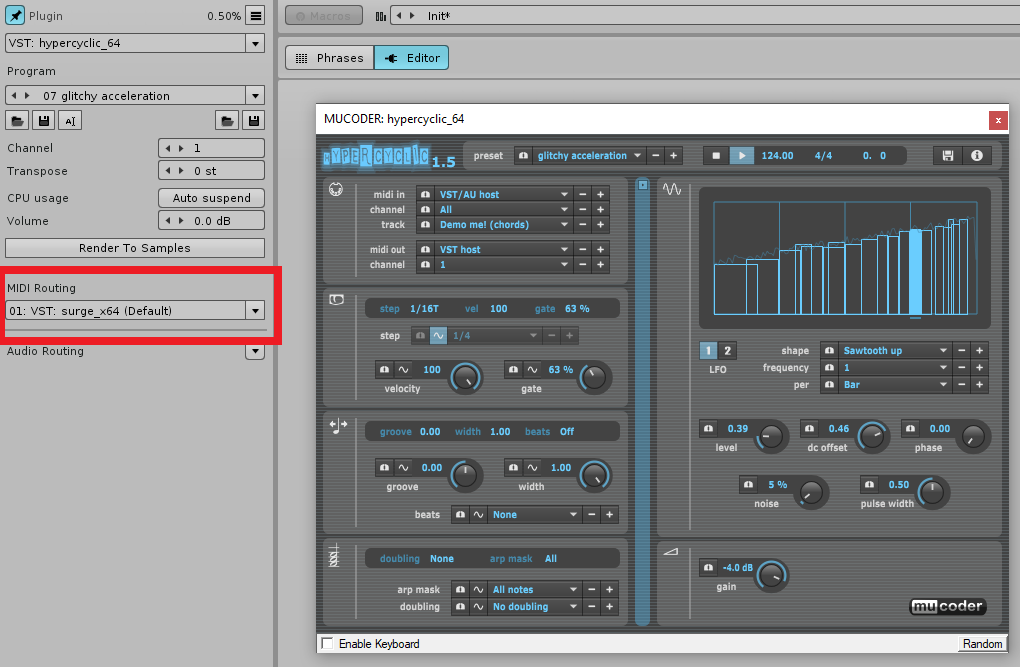Toggle LFO modulation for groove knob

[x=403, y=467]
